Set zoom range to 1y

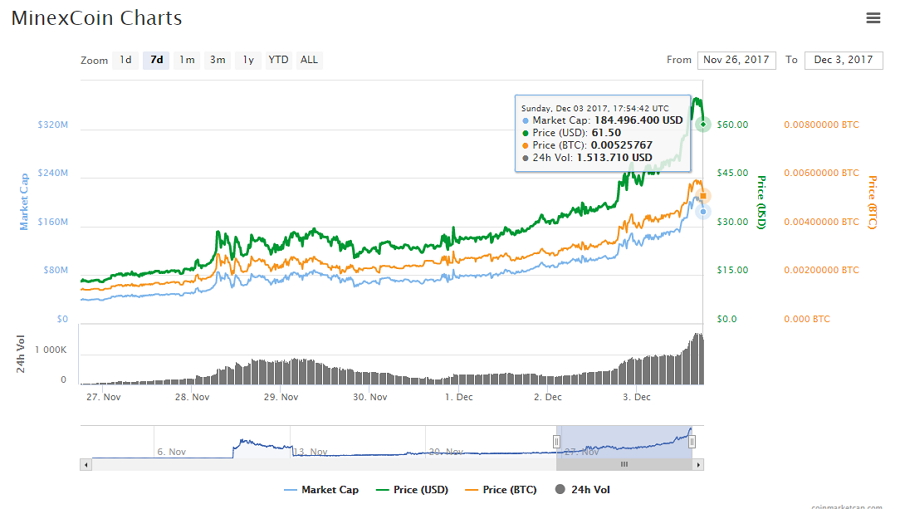[x=248, y=60]
